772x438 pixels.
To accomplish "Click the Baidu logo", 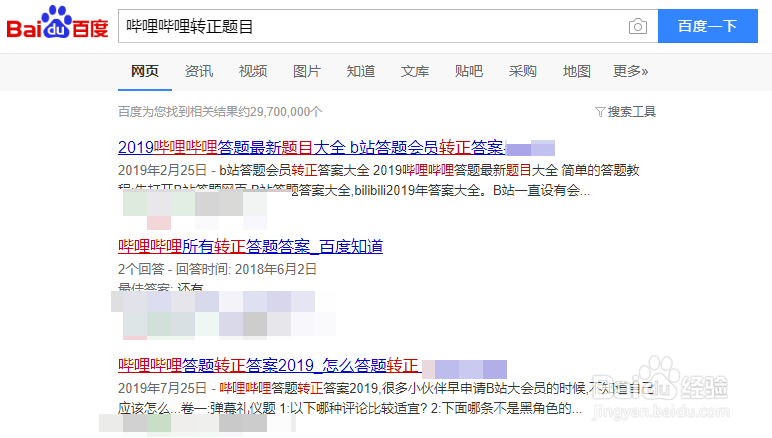I will tap(57, 23).
